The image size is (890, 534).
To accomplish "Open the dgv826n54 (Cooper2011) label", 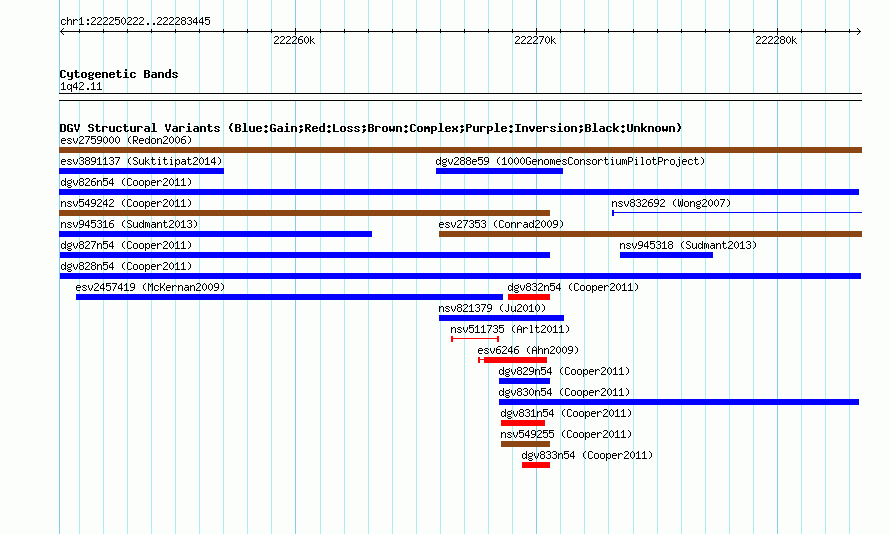I will pyautogui.click(x=126, y=182).
